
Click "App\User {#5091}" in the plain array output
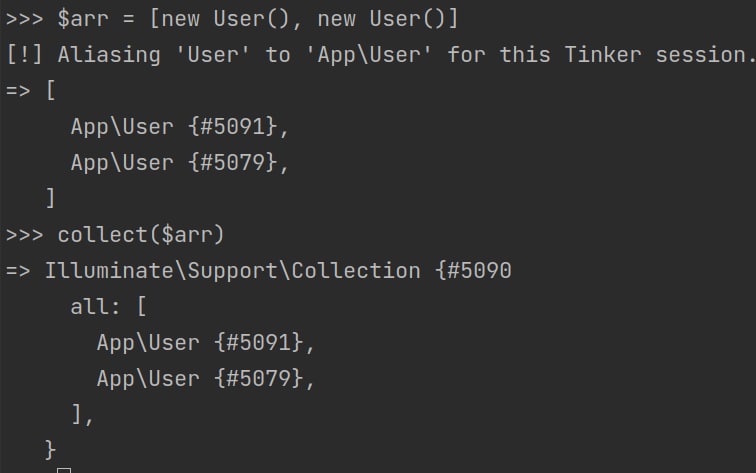pyautogui.click(x=180, y=126)
